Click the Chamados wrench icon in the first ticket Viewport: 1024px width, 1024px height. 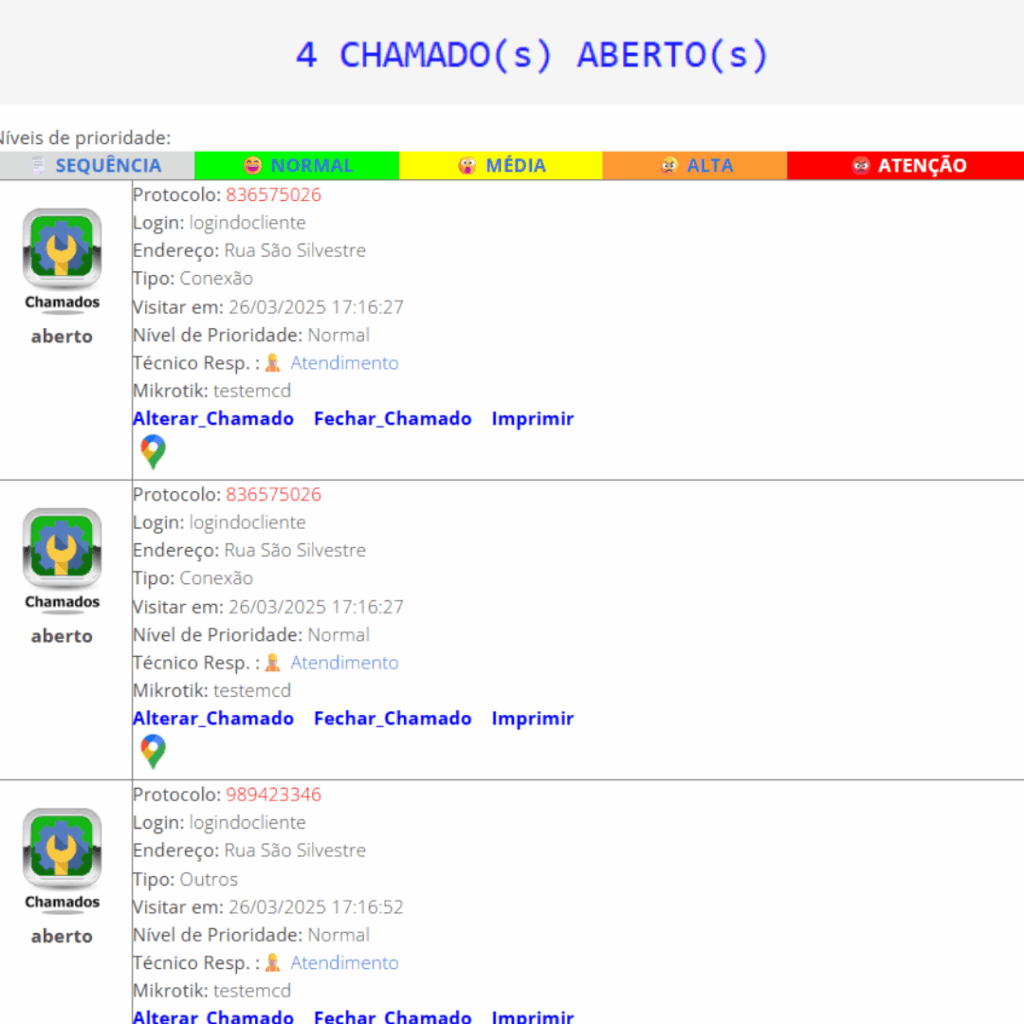point(62,249)
